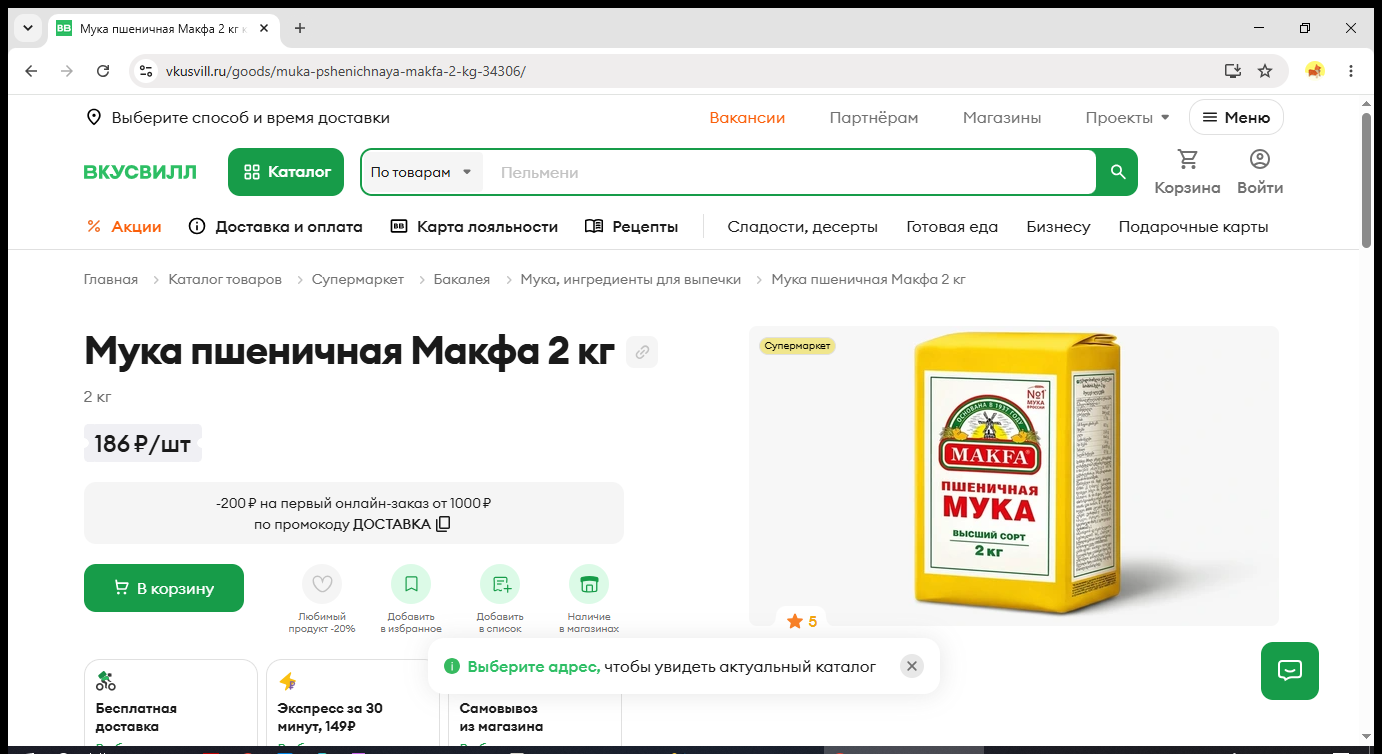Close the Мука пшеничная Макфа tab

[264, 28]
